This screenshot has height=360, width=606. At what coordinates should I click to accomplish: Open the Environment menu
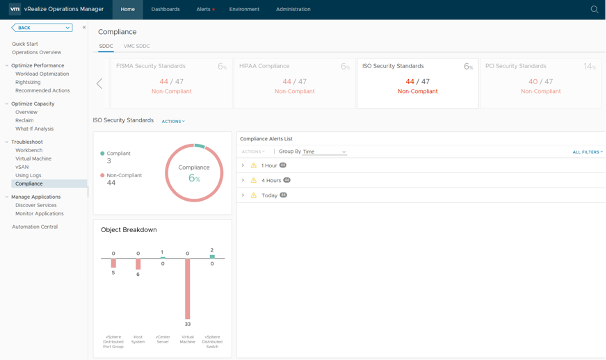(244, 9)
